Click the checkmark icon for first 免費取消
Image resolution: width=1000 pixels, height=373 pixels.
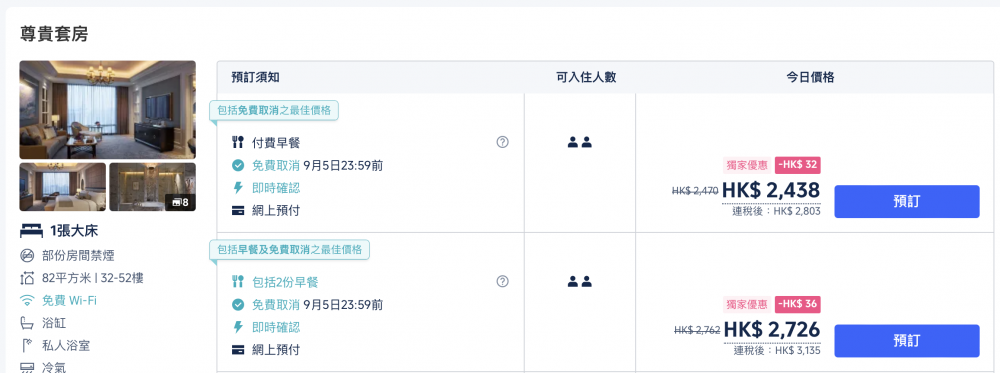click(238, 166)
